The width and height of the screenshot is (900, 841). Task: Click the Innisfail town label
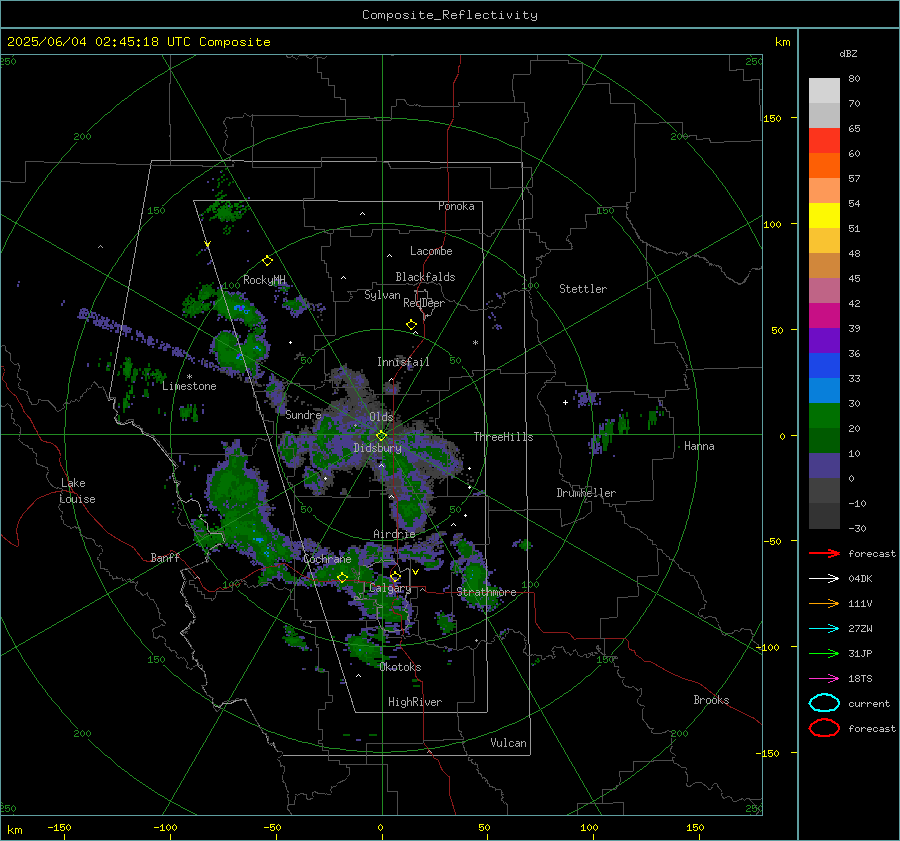coord(403,362)
